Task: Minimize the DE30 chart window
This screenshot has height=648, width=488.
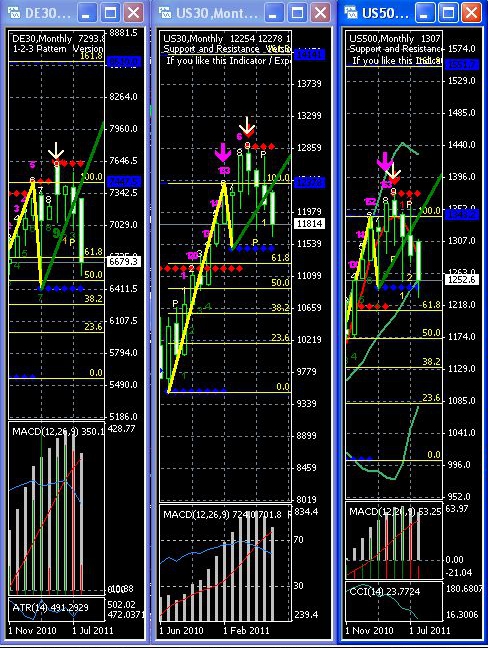Action: tap(86, 13)
